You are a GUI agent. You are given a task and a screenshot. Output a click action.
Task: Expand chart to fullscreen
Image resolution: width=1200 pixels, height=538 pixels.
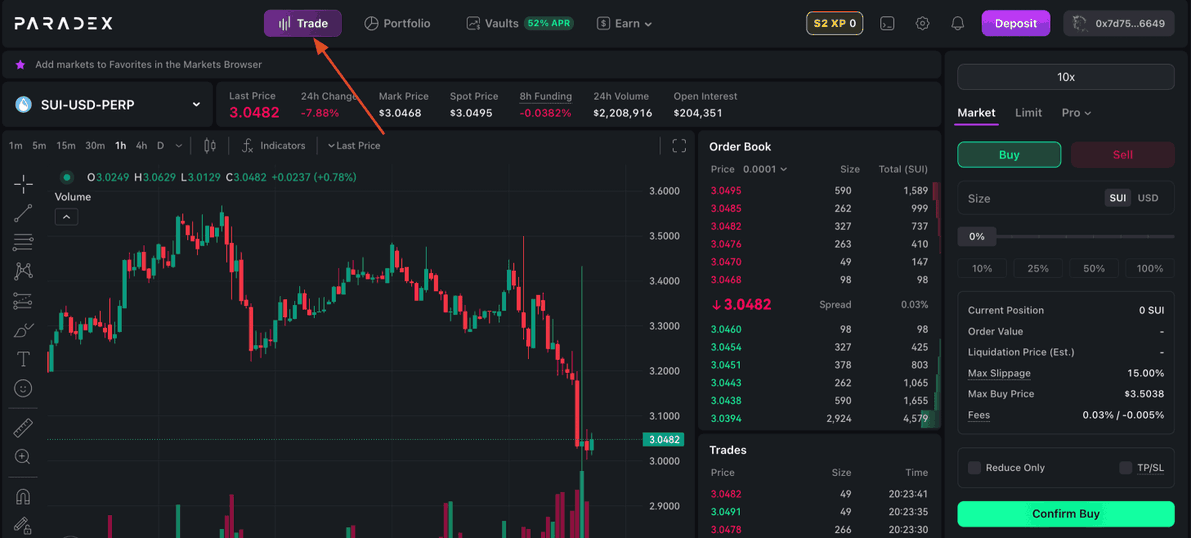click(x=679, y=146)
